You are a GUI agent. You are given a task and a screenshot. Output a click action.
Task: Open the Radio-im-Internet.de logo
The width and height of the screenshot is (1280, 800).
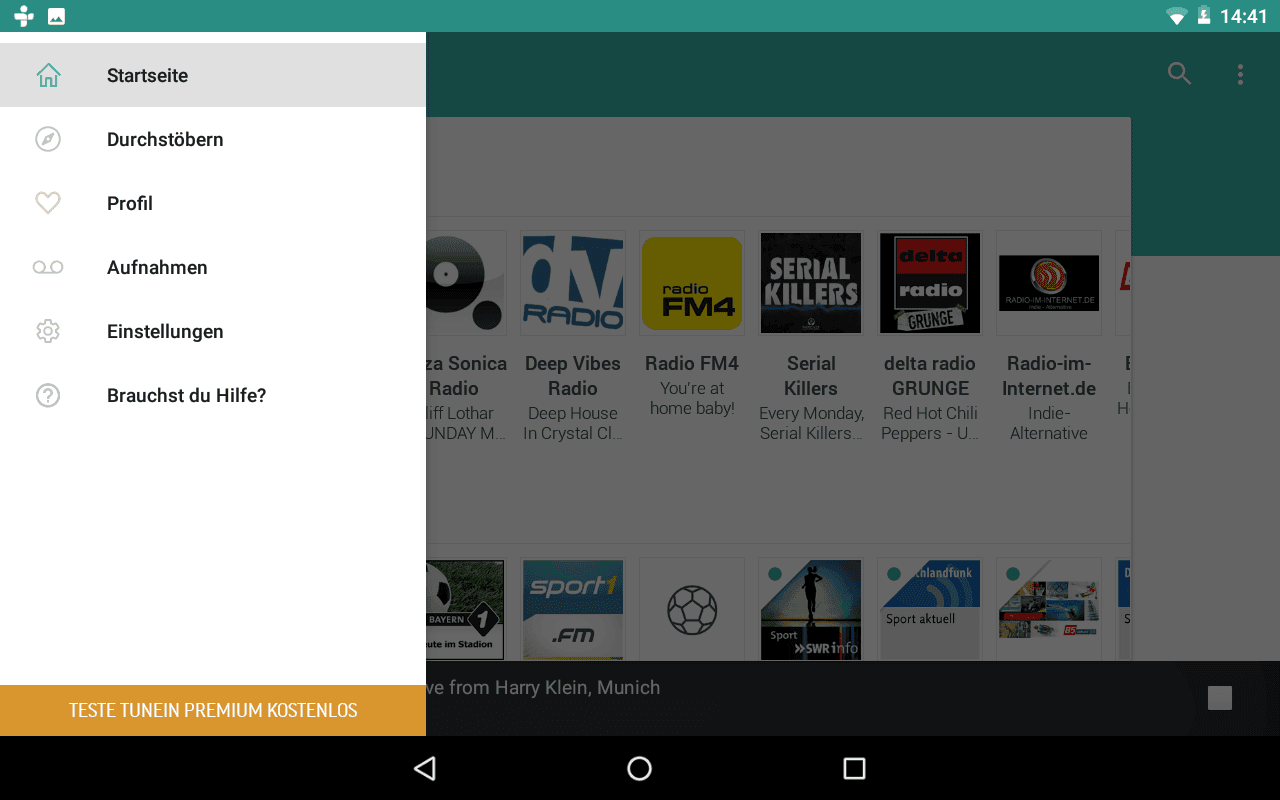click(1049, 283)
